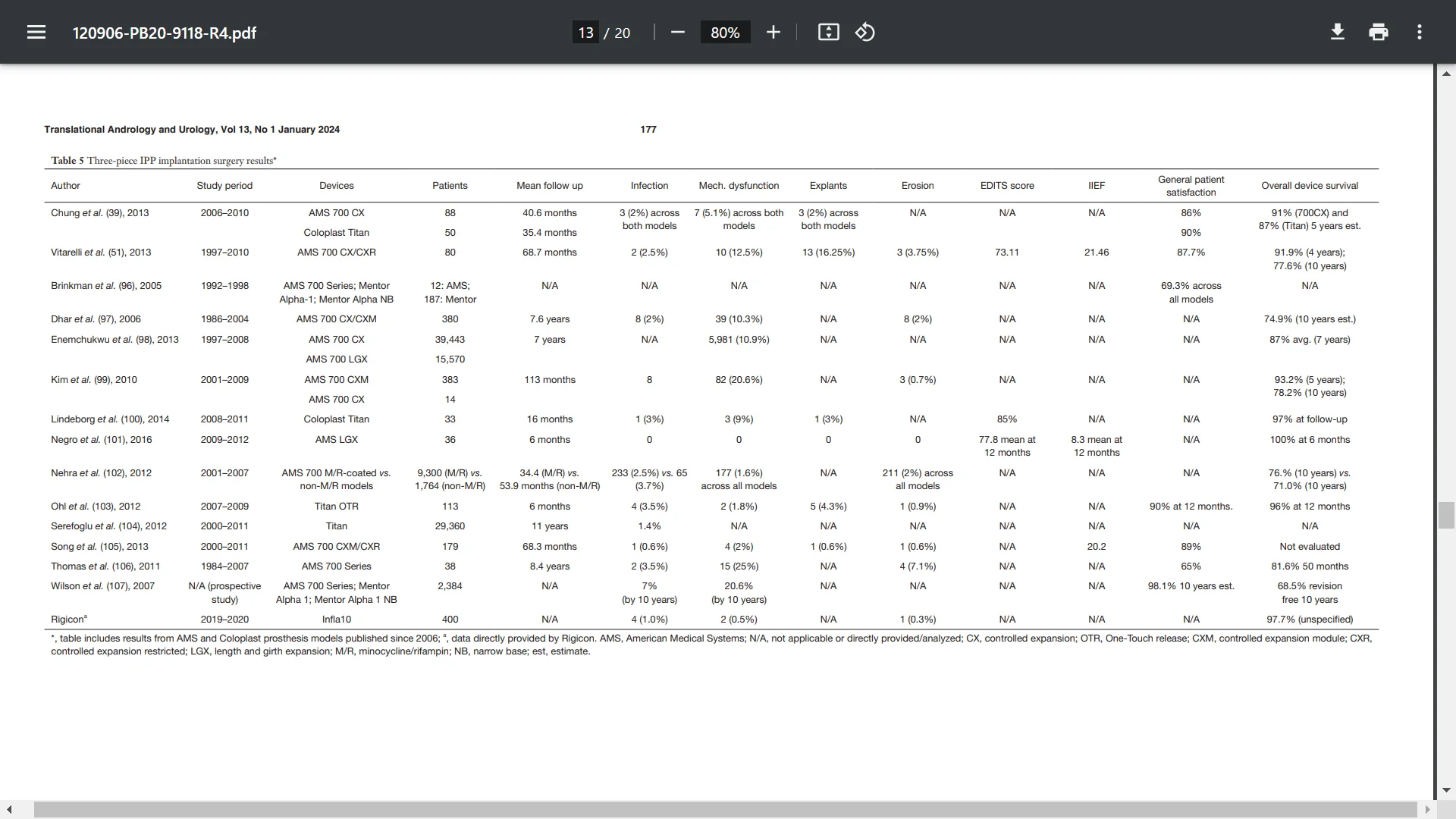
Task: Click the '73.11' EDITS score value
Action: pyautogui.click(x=1007, y=253)
